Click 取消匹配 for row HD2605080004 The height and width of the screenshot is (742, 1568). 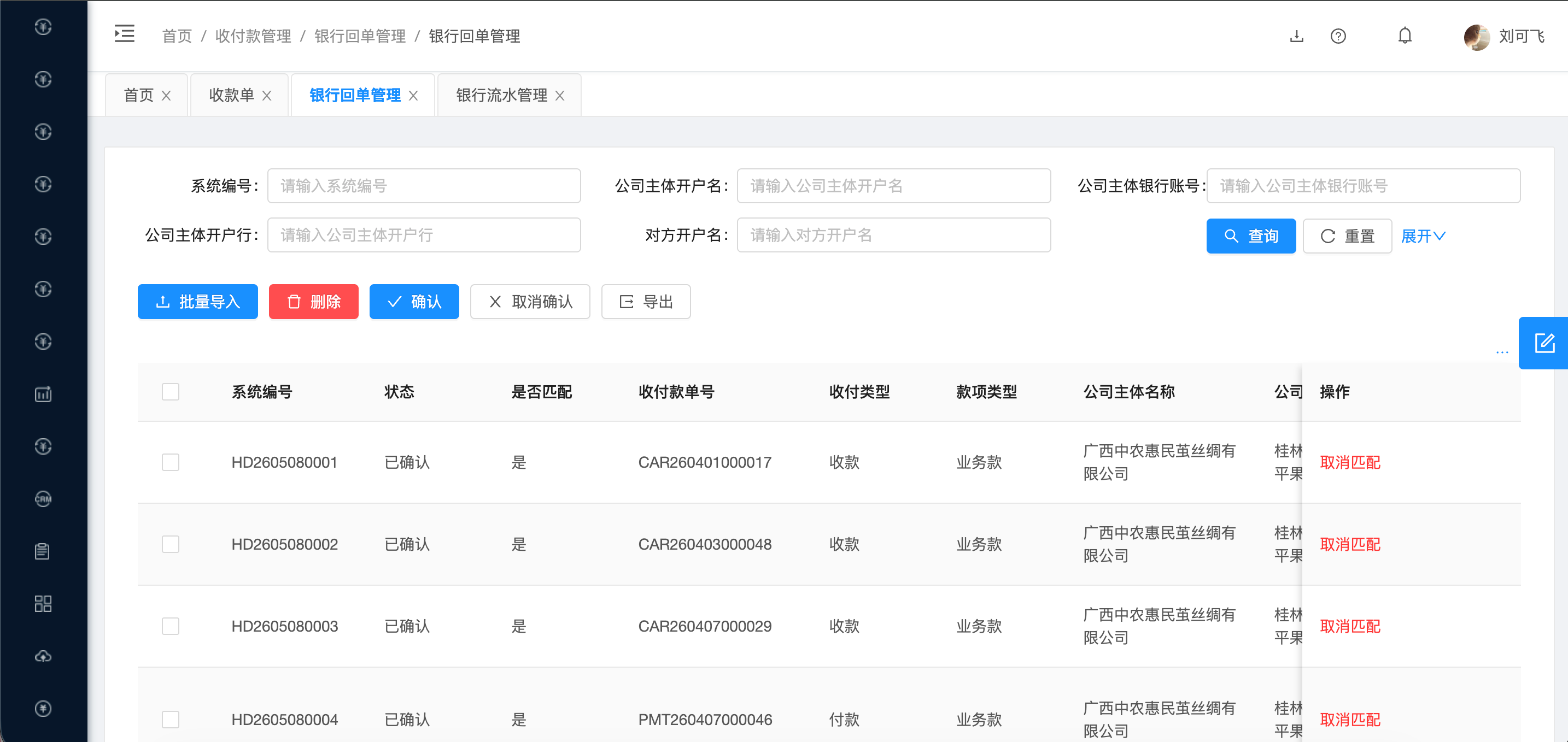(x=1349, y=720)
